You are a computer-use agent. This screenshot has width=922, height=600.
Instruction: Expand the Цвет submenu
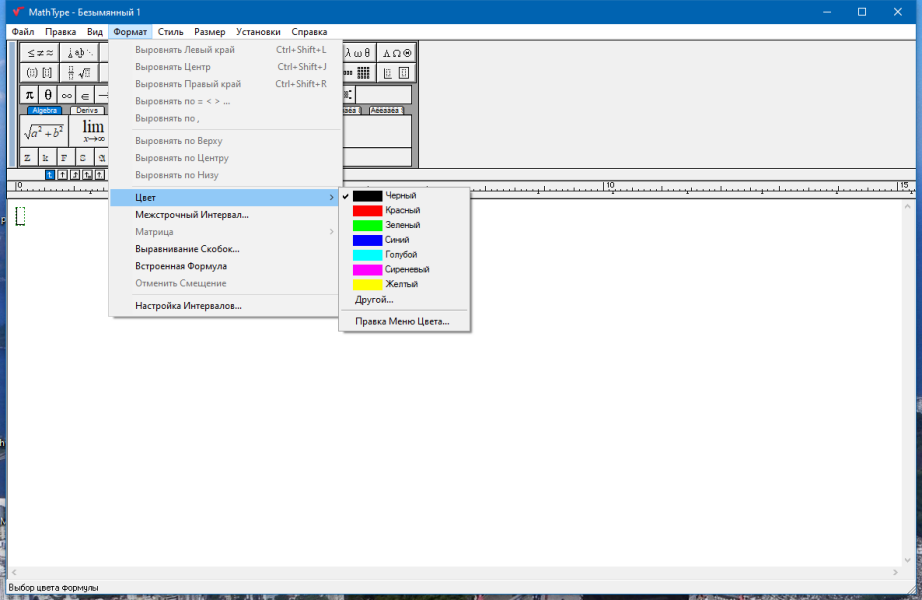point(225,198)
